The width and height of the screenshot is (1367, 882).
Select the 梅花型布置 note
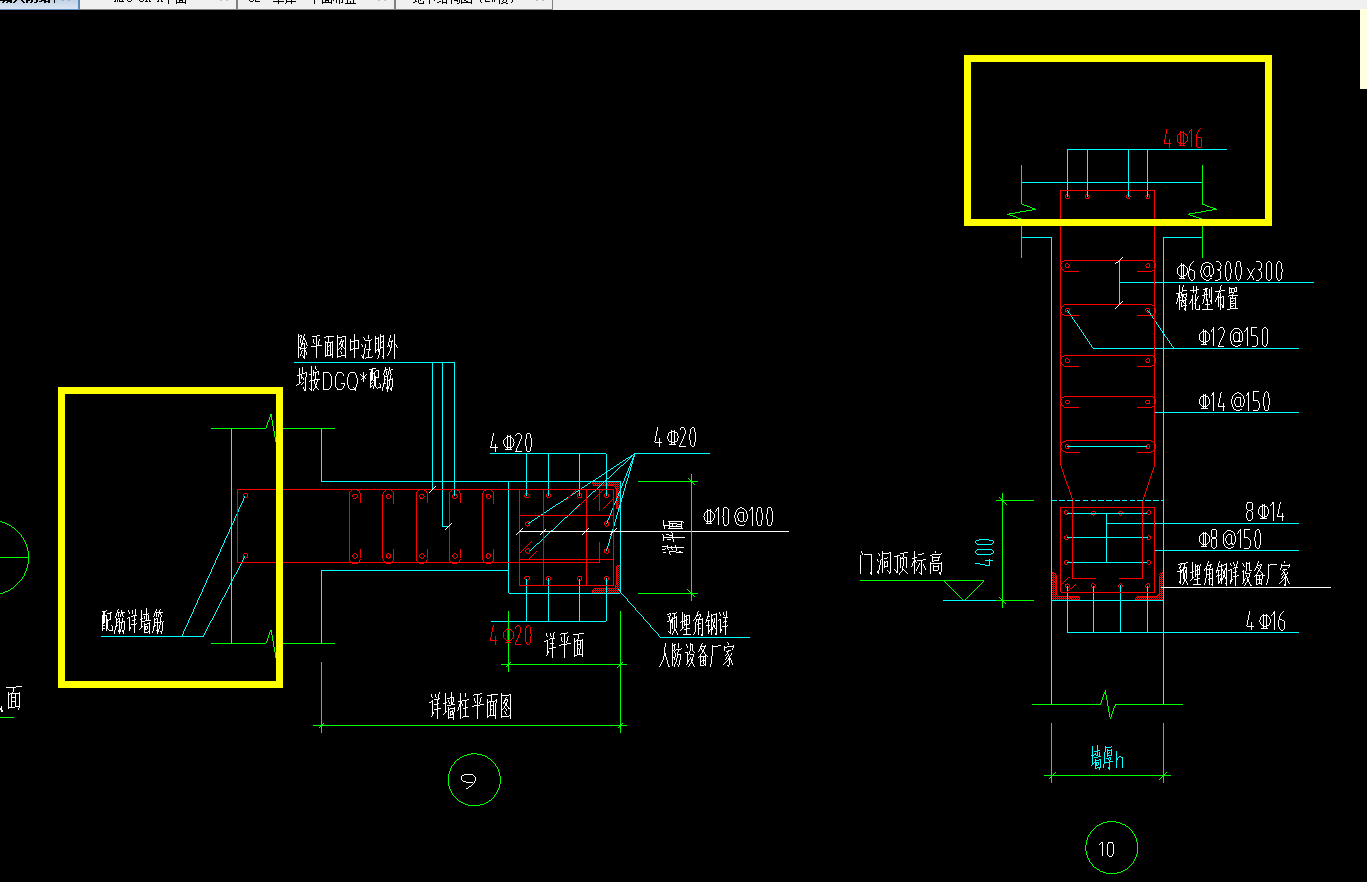[x=1208, y=298]
